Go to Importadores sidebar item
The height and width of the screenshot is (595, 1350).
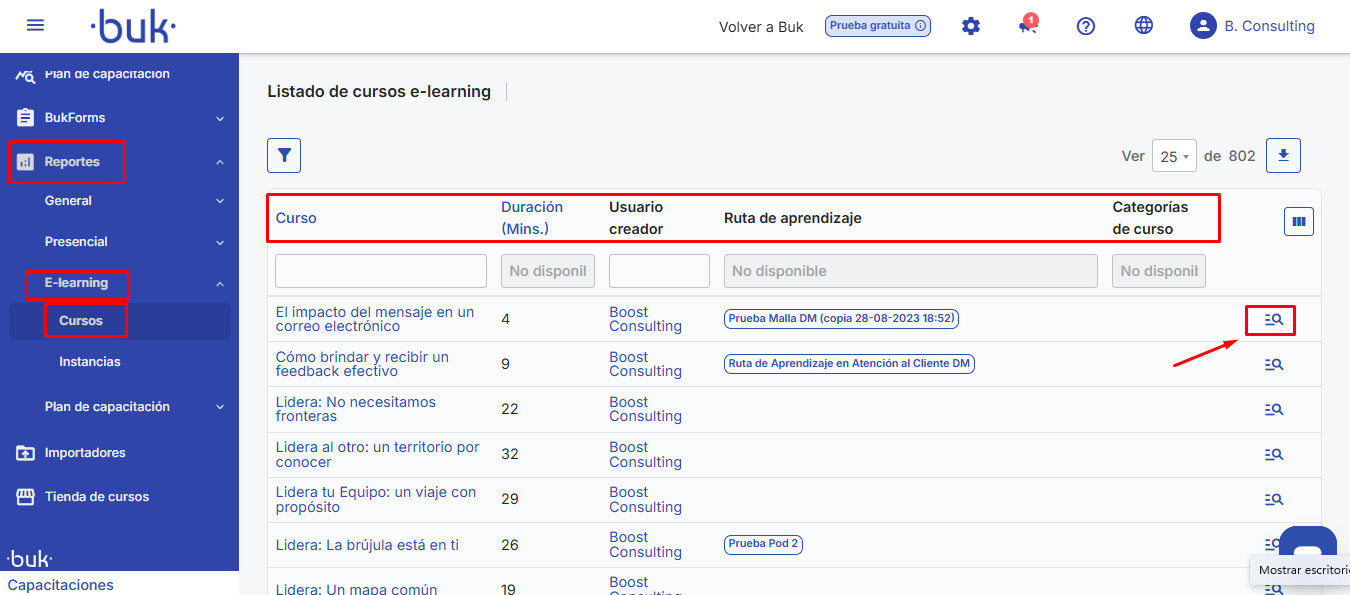pyautogui.click(x=85, y=453)
